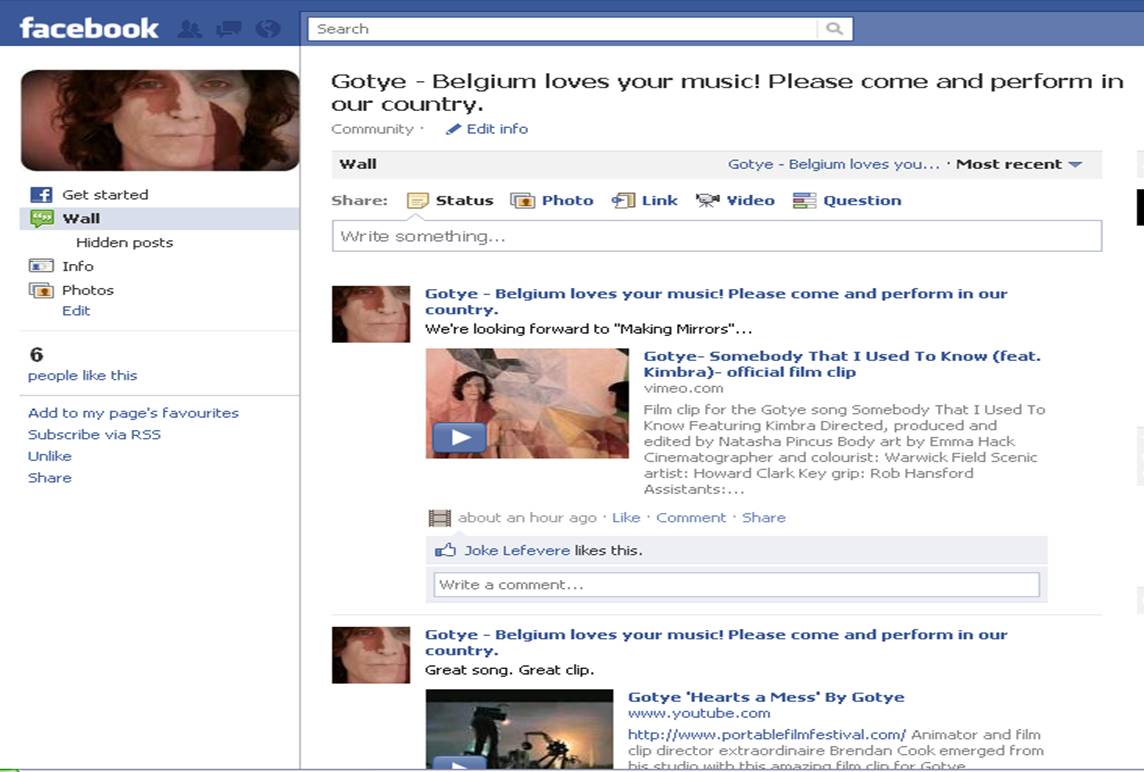Choose Status share option
This screenshot has height=772, width=1144.
tap(464, 201)
